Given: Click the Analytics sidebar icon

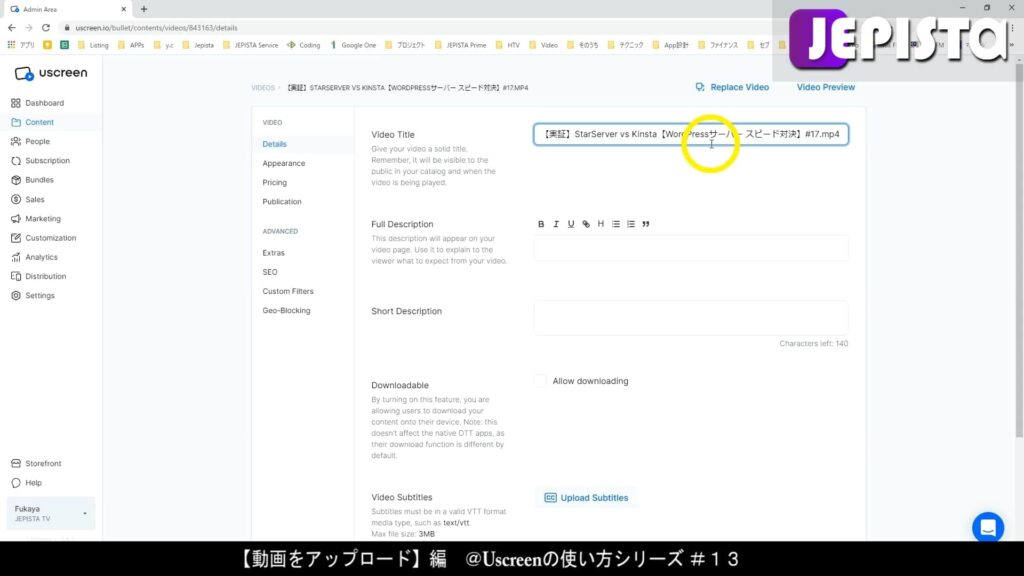Looking at the screenshot, I should 16,257.
